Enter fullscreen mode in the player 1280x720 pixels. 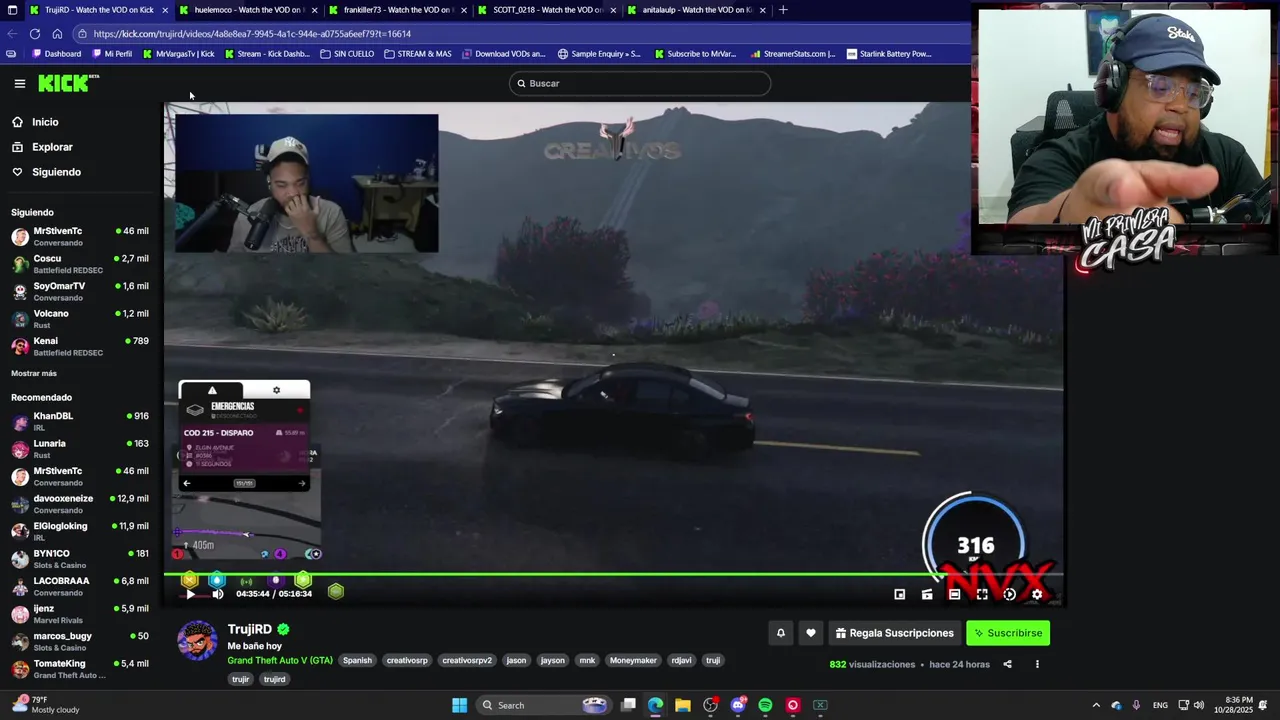coord(982,594)
